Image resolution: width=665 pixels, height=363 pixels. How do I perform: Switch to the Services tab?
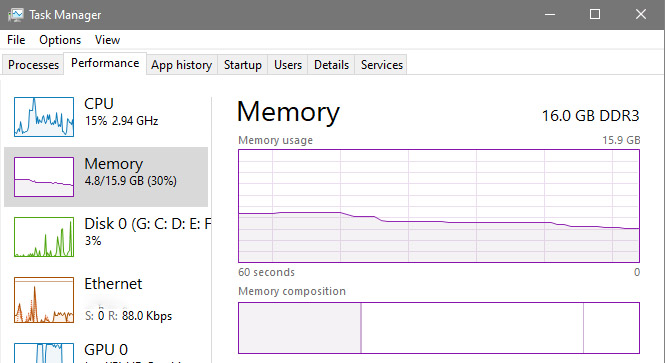[382, 65]
